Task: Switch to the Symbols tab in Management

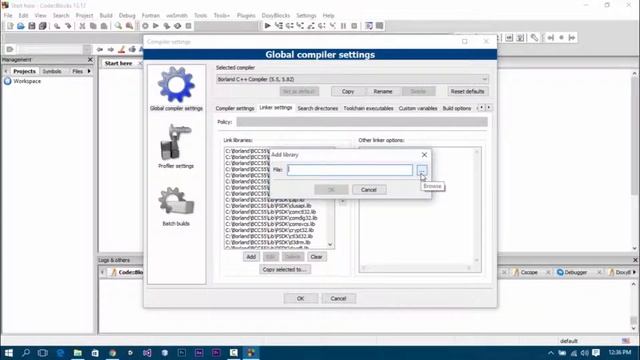Action: [52, 71]
